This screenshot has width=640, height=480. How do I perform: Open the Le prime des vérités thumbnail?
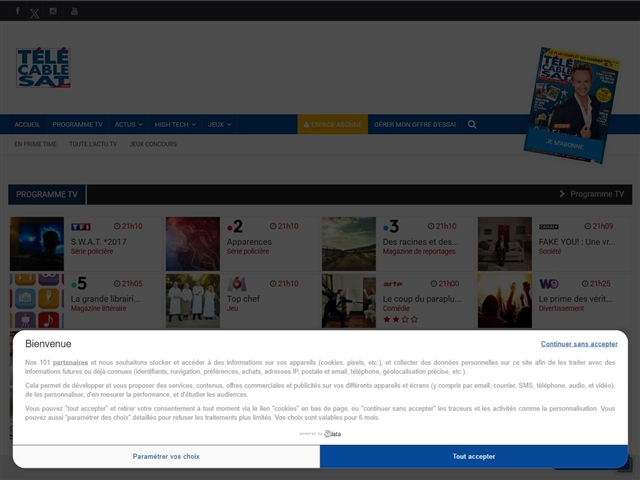[505, 301]
